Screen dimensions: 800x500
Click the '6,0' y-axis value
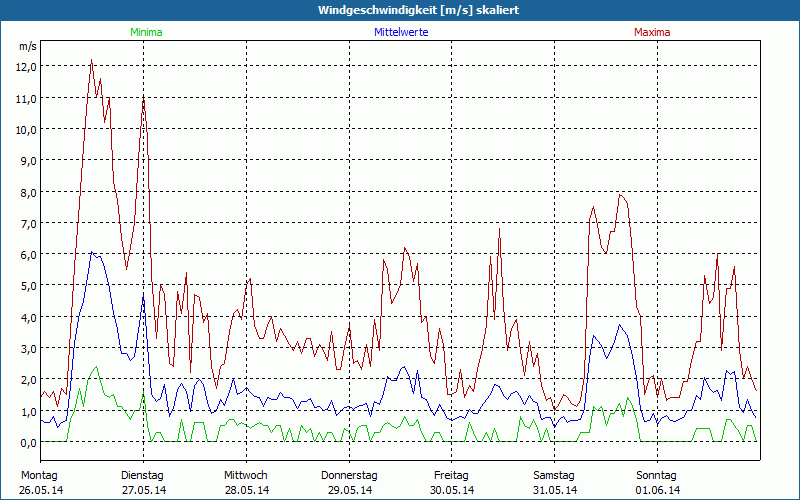click(x=30, y=255)
